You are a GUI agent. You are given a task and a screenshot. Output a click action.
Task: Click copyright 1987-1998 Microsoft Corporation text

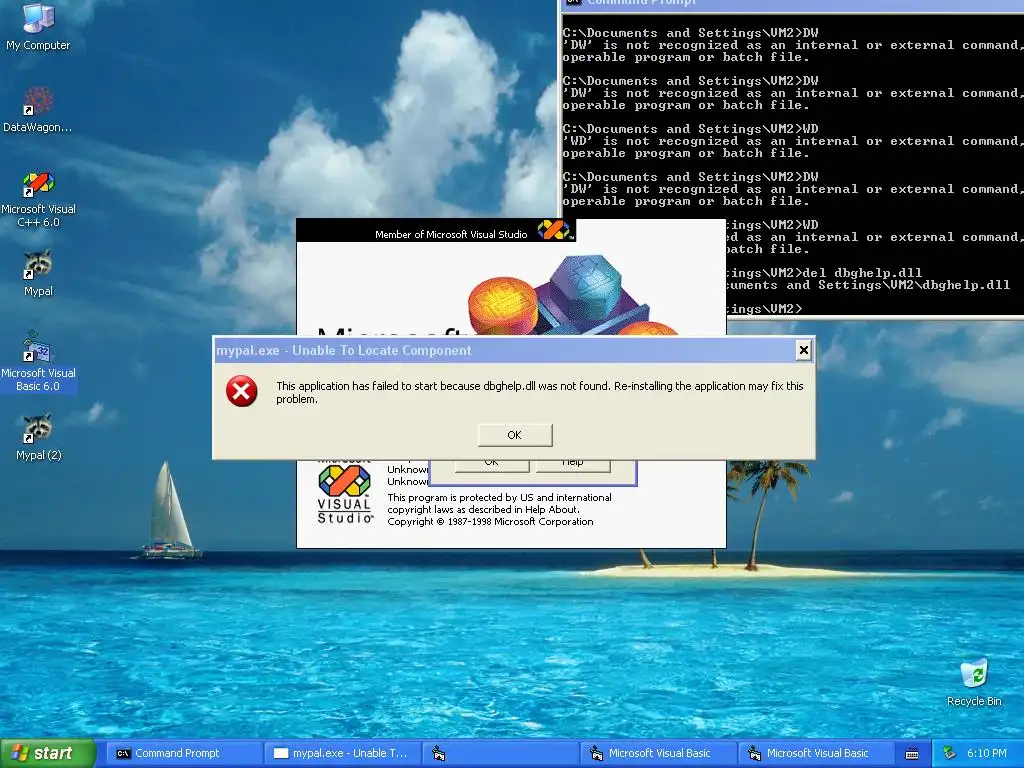click(490, 522)
